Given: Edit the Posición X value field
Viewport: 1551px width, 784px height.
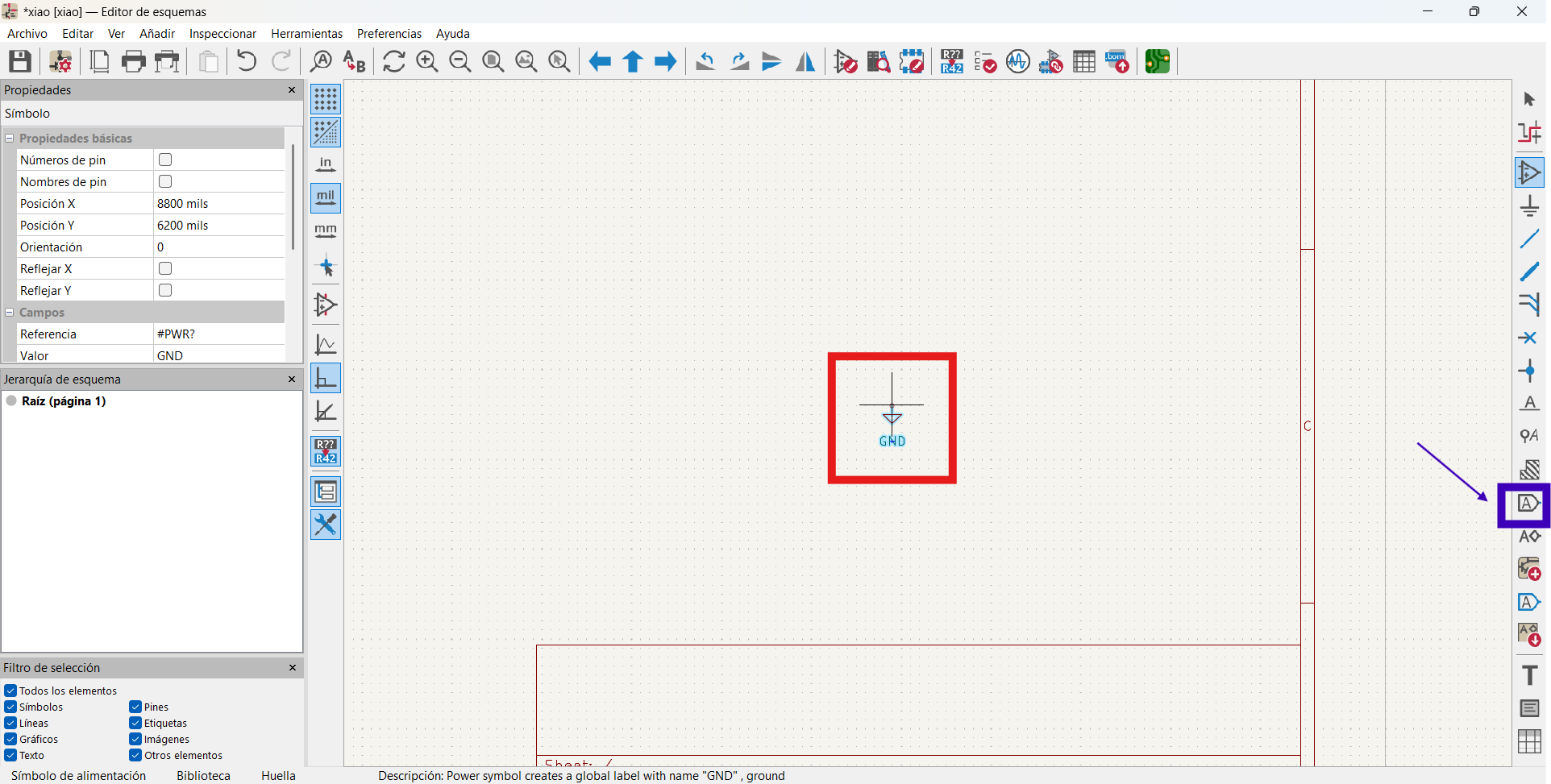Looking at the screenshot, I should (218, 204).
